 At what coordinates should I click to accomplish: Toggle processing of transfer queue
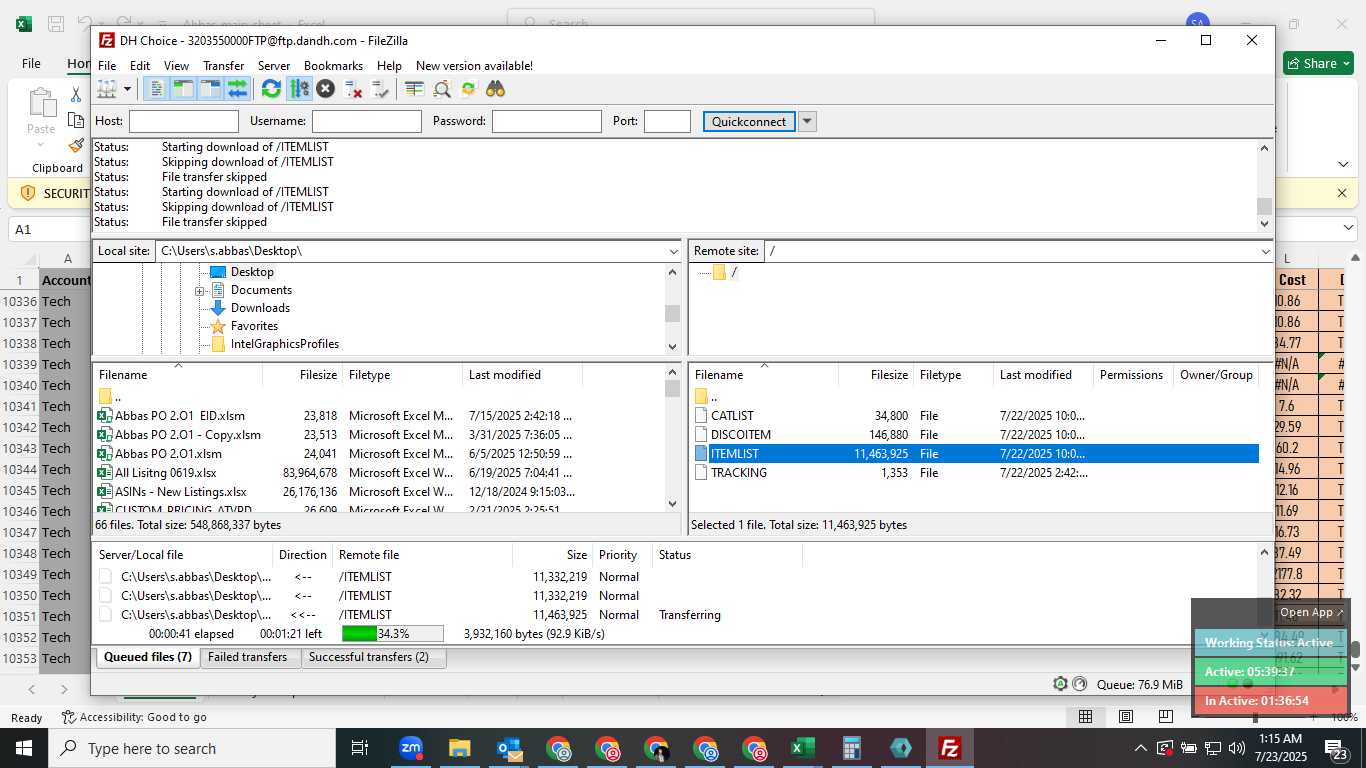pos(299,89)
